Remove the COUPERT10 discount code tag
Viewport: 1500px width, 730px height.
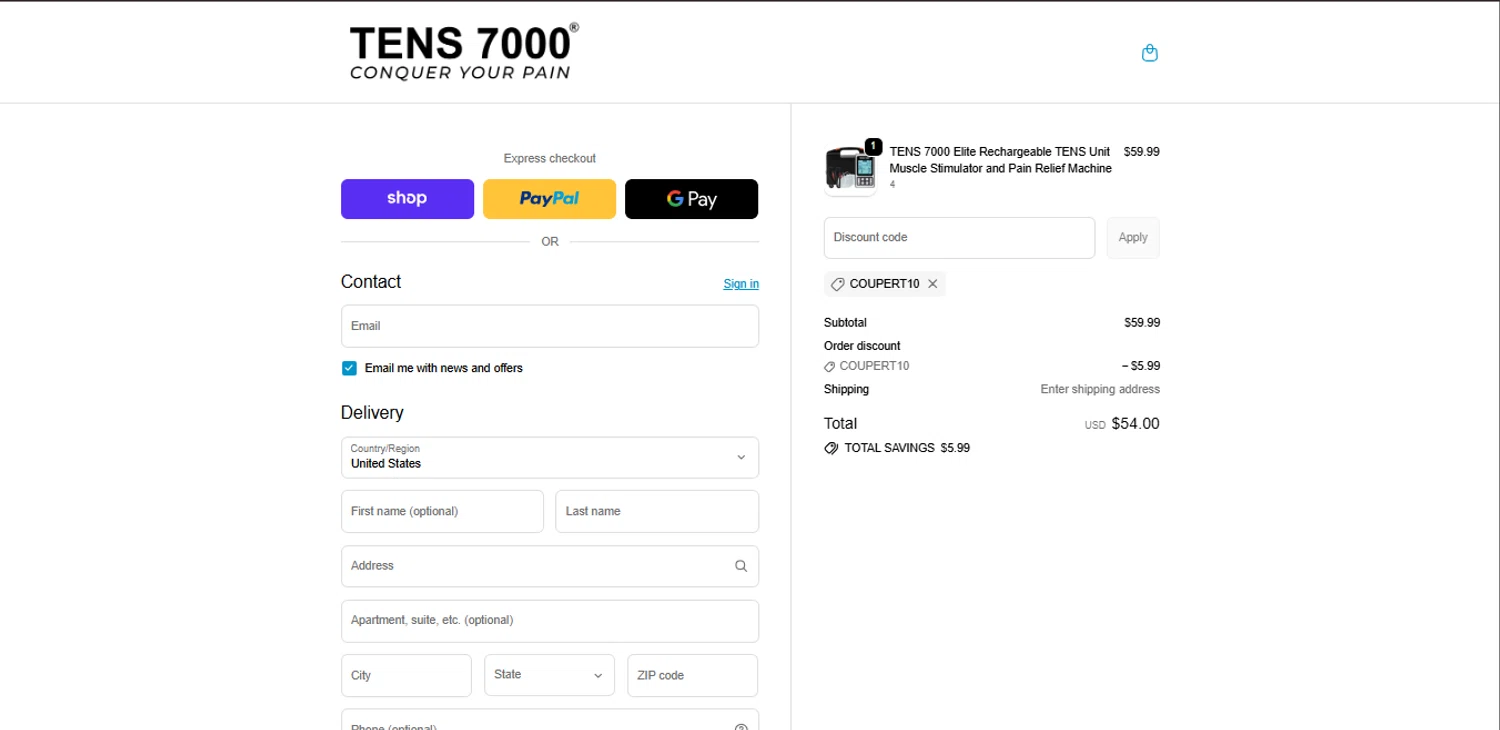point(932,284)
